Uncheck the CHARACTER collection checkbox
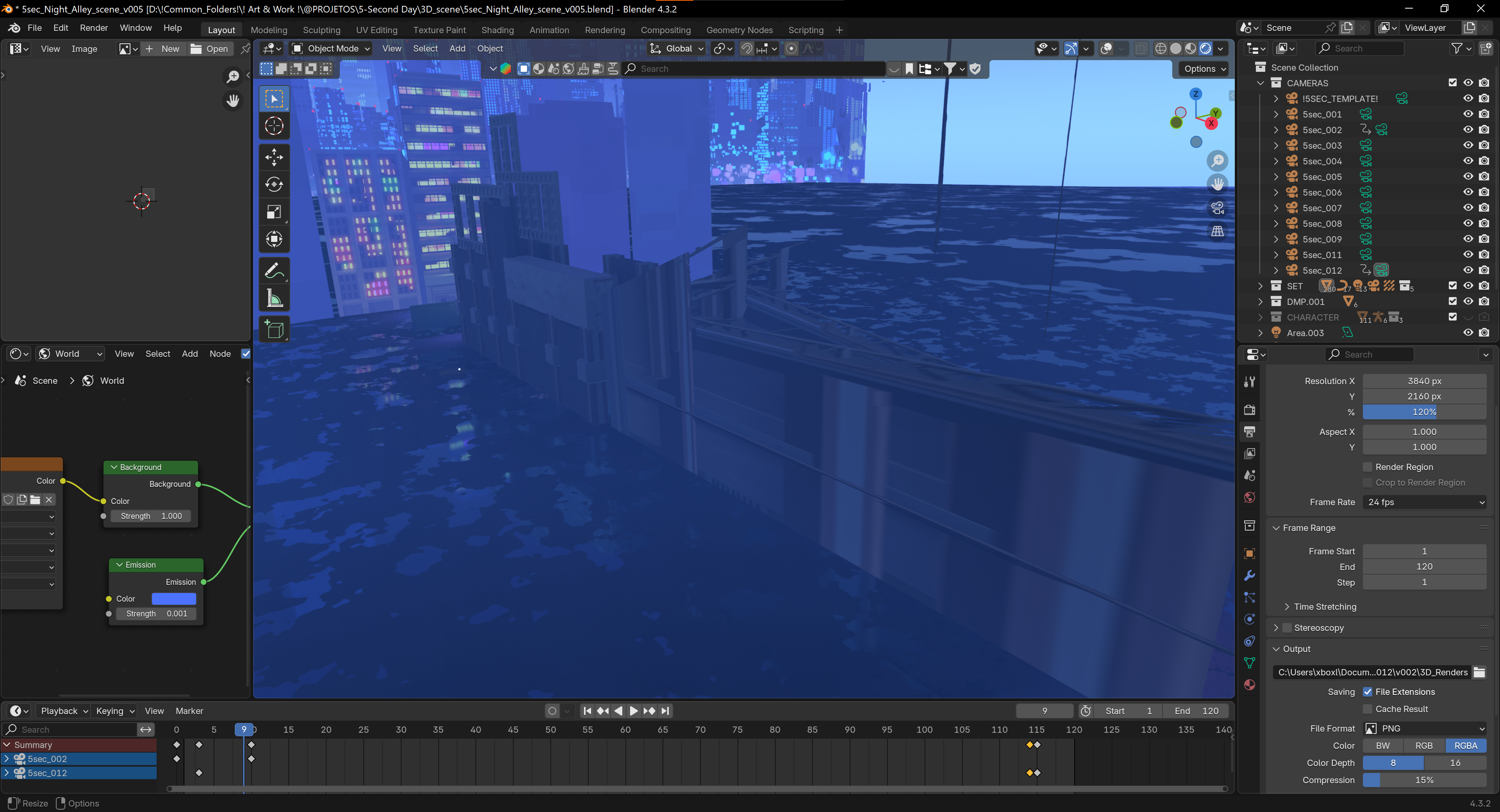The width and height of the screenshot is (1500, 812). click(x=1452, y=317)
